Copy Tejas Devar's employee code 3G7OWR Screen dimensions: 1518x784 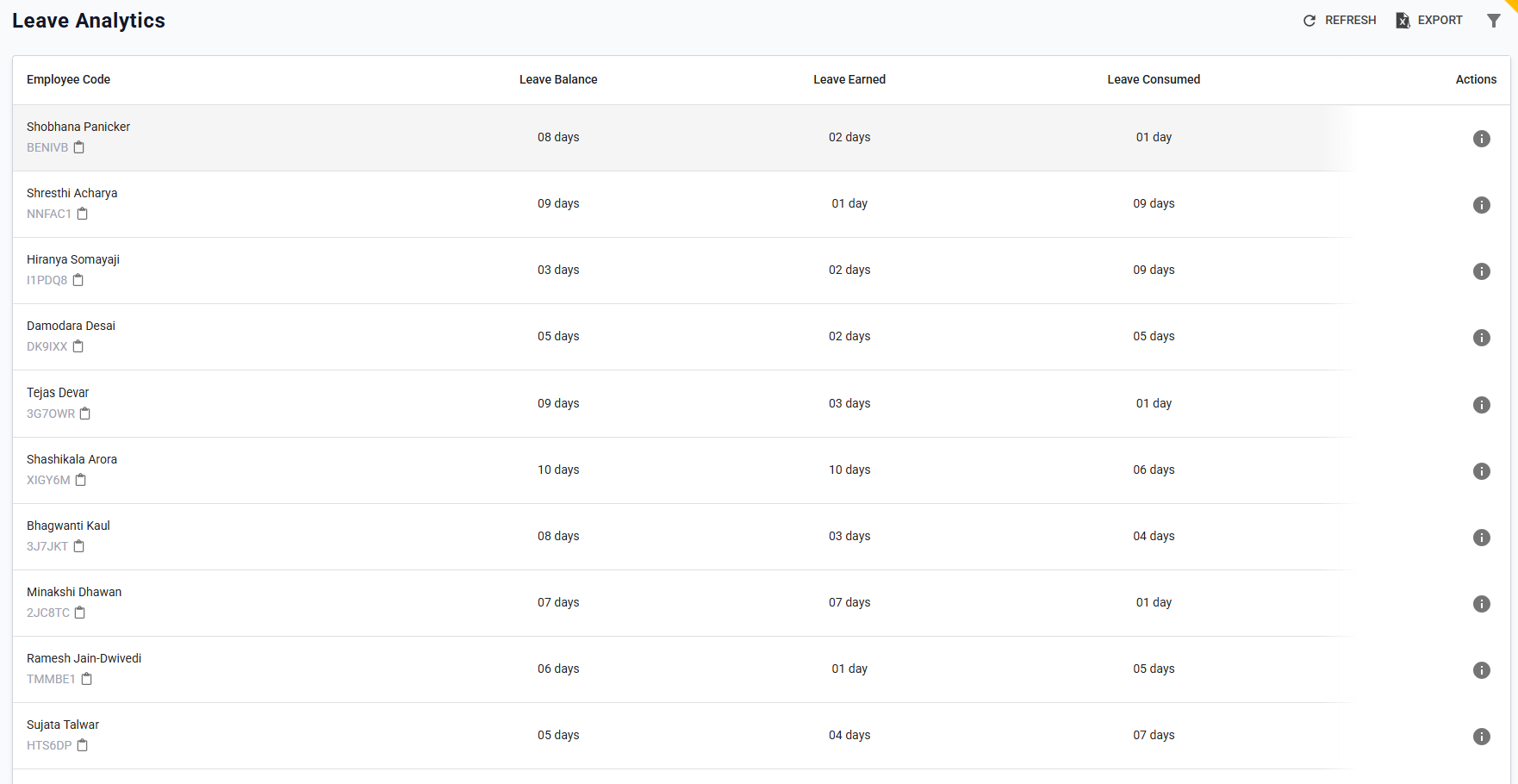(84, 414)
